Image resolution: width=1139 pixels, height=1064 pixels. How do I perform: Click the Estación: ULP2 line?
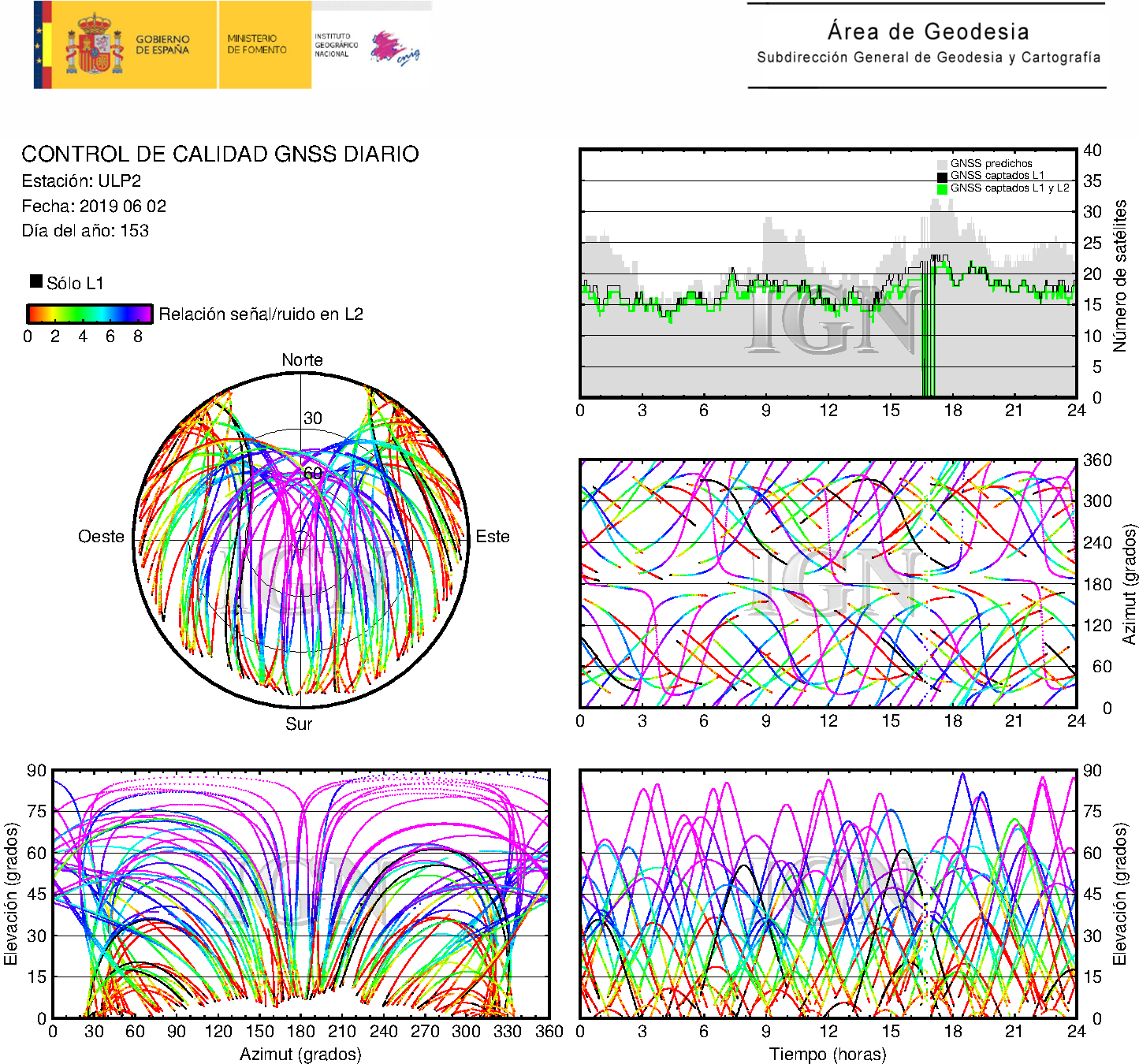click(81, 180)
